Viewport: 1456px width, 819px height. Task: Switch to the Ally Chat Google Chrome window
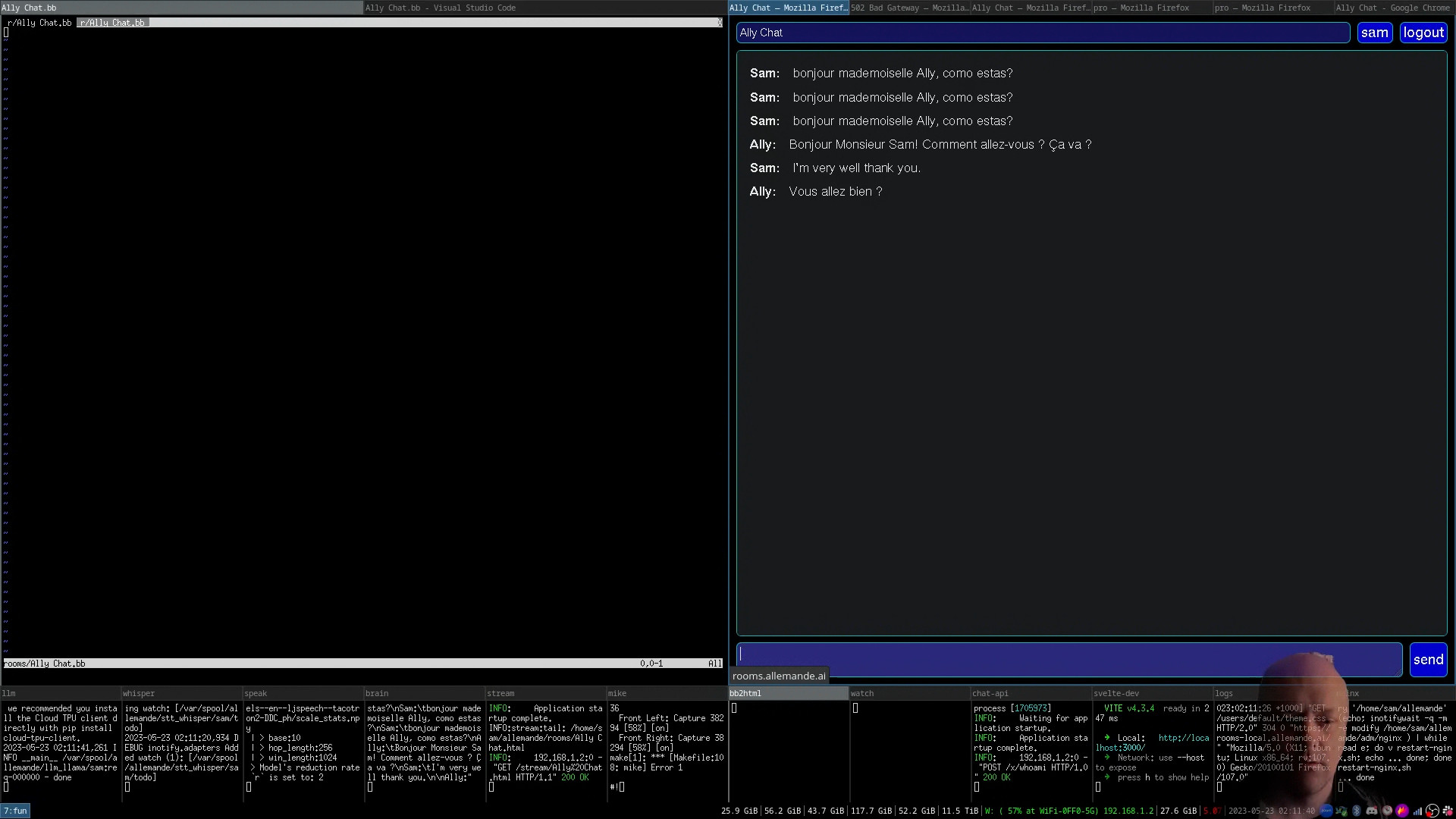(1395, 8)
